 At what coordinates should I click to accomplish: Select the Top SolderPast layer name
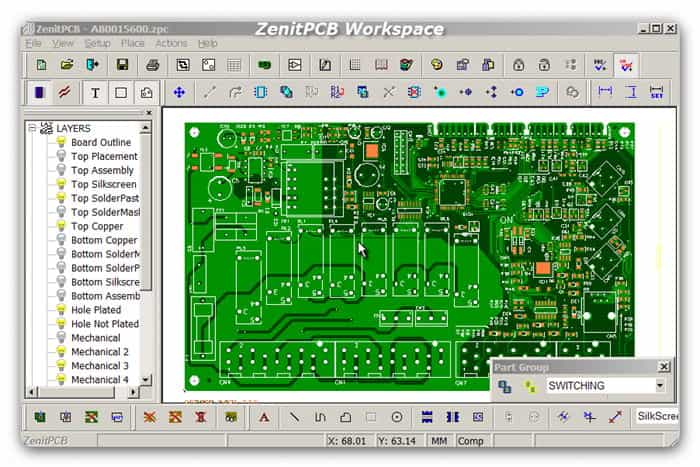tap(105, 198)
